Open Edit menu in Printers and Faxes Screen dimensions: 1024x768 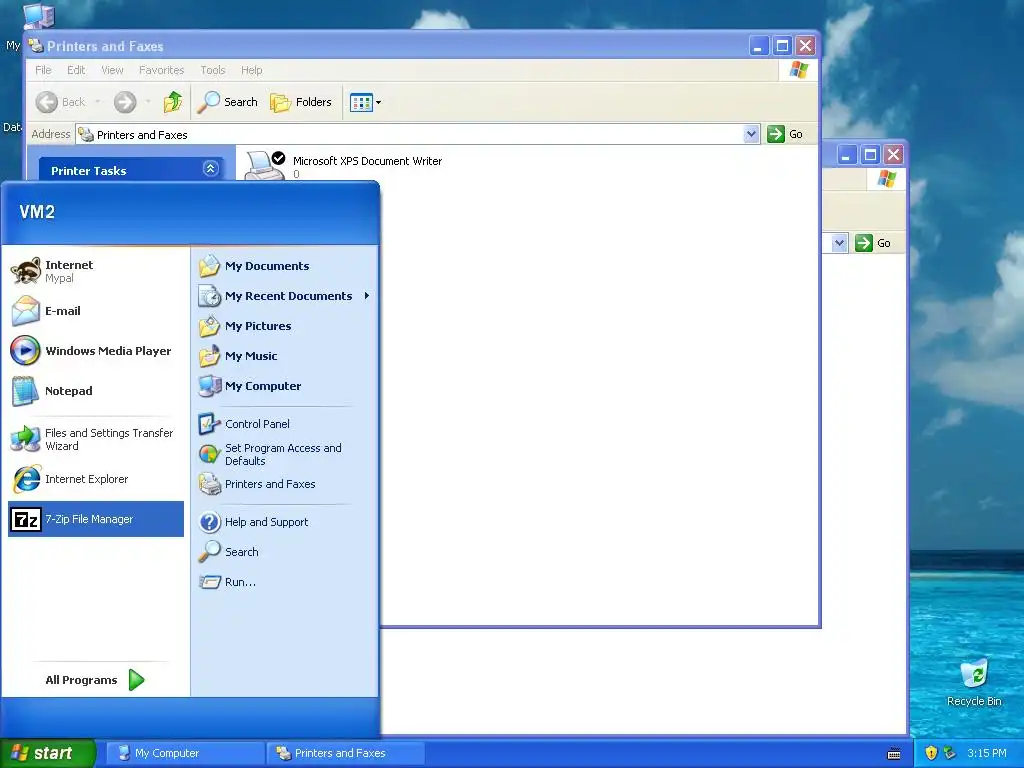(76, 70)
